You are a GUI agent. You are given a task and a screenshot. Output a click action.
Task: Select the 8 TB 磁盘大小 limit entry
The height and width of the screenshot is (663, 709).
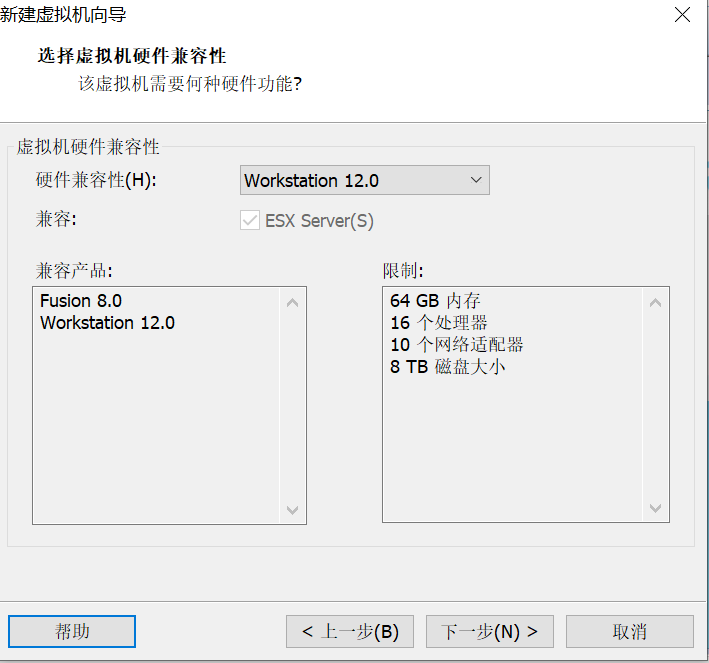point(448,367)
